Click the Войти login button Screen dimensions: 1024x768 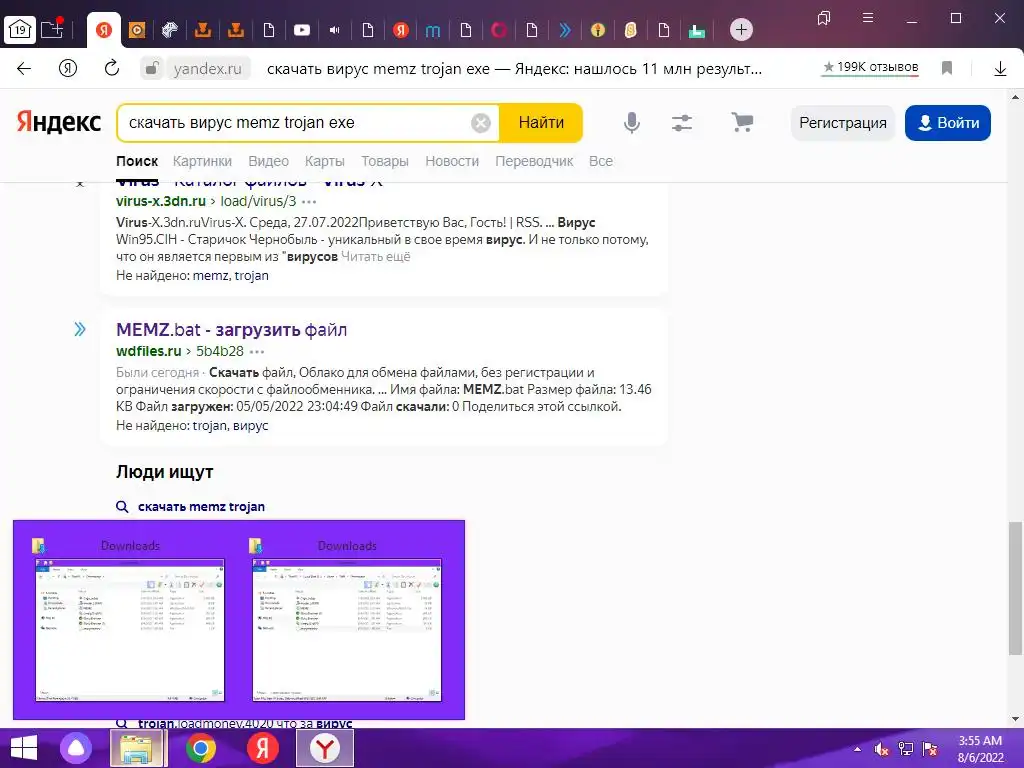pos(948,123)
